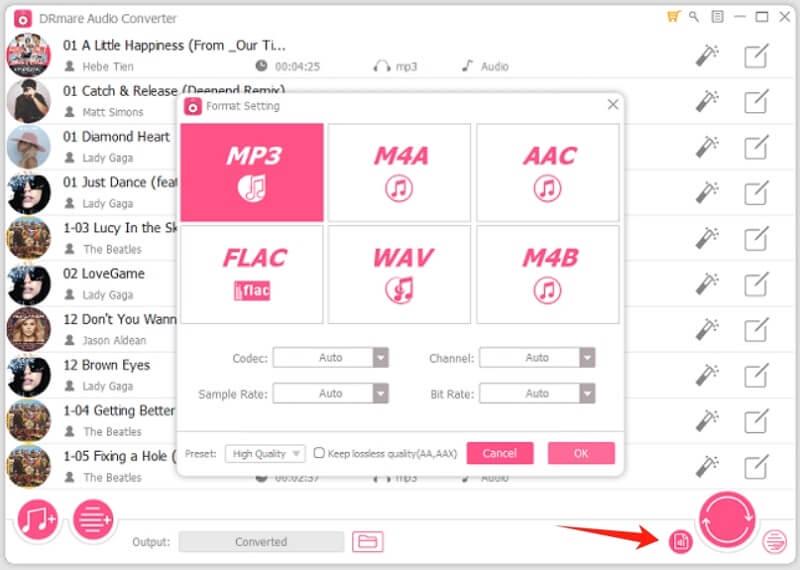Edit tags for Diamond Heart track

756,147
